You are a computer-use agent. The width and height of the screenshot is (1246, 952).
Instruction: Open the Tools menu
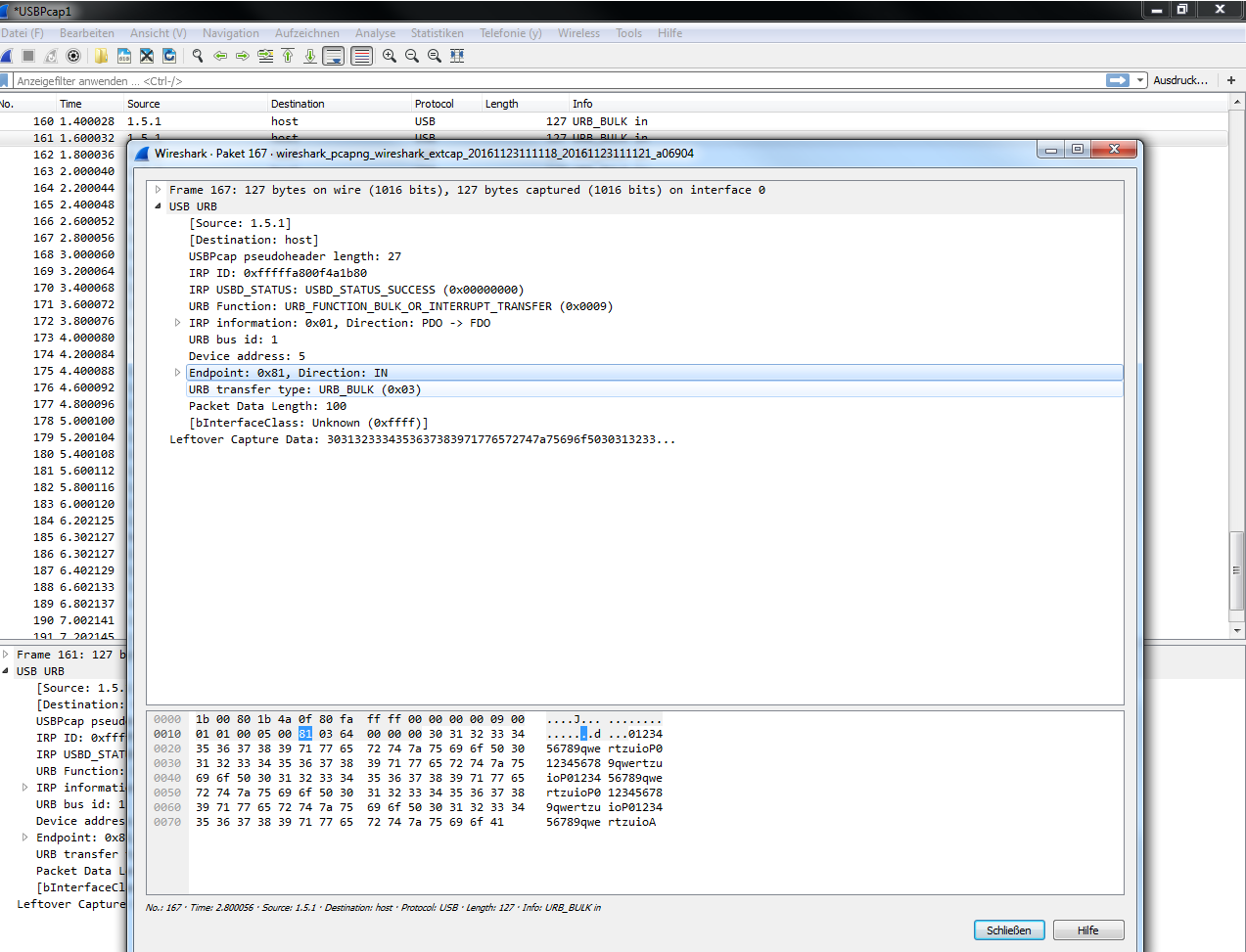pyautogui.click(x=629, y=33)
